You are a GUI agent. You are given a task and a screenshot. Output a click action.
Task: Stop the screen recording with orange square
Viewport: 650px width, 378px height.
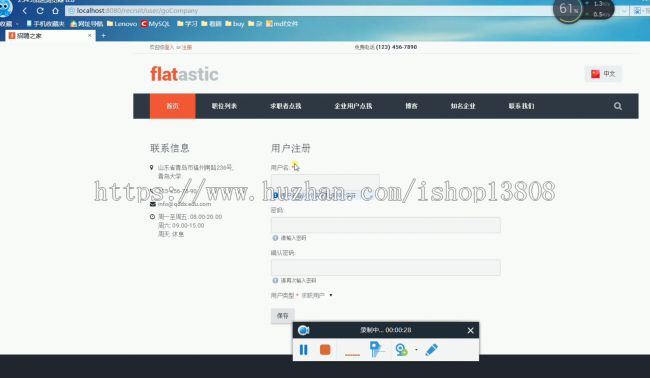pyautogui.click(x=325, y=350)
